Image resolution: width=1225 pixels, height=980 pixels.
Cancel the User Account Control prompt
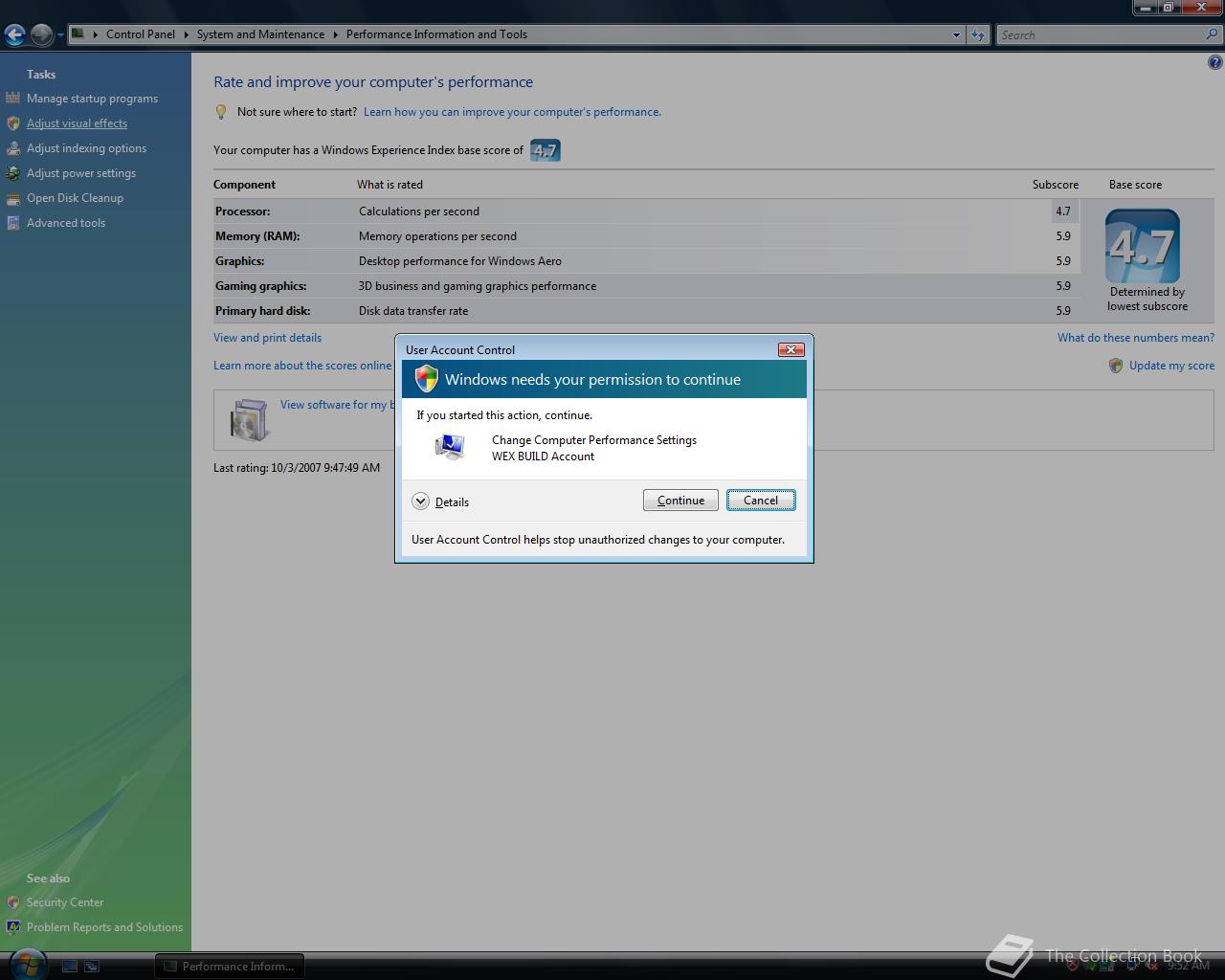tap(761, 501)
